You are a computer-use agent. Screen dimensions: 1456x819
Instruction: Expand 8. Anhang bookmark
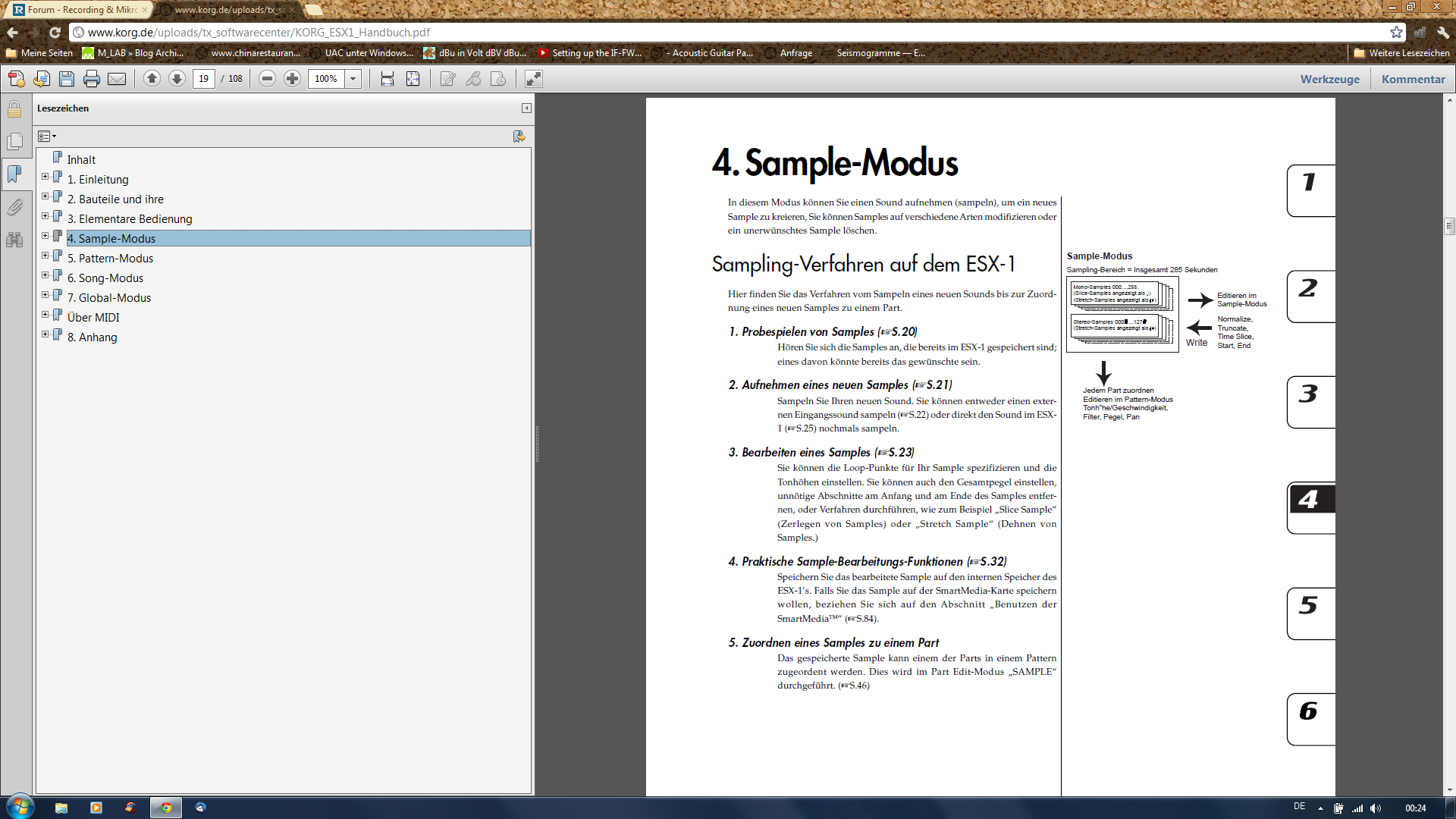coord(45,334)
